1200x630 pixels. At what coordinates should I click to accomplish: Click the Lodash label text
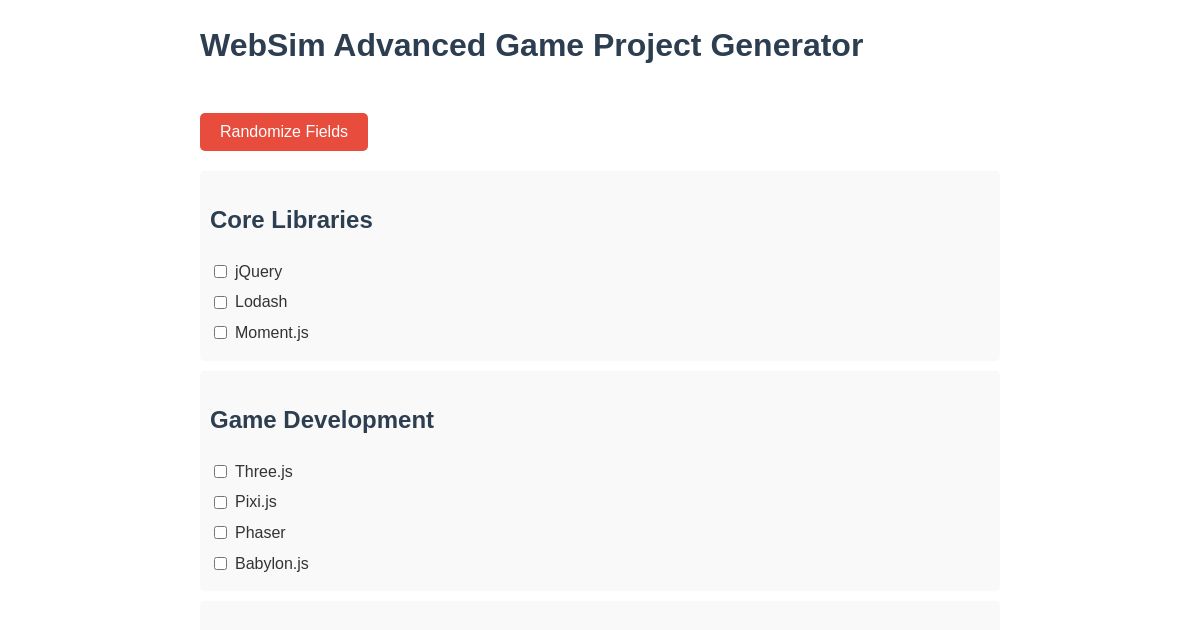pos(261,302)
